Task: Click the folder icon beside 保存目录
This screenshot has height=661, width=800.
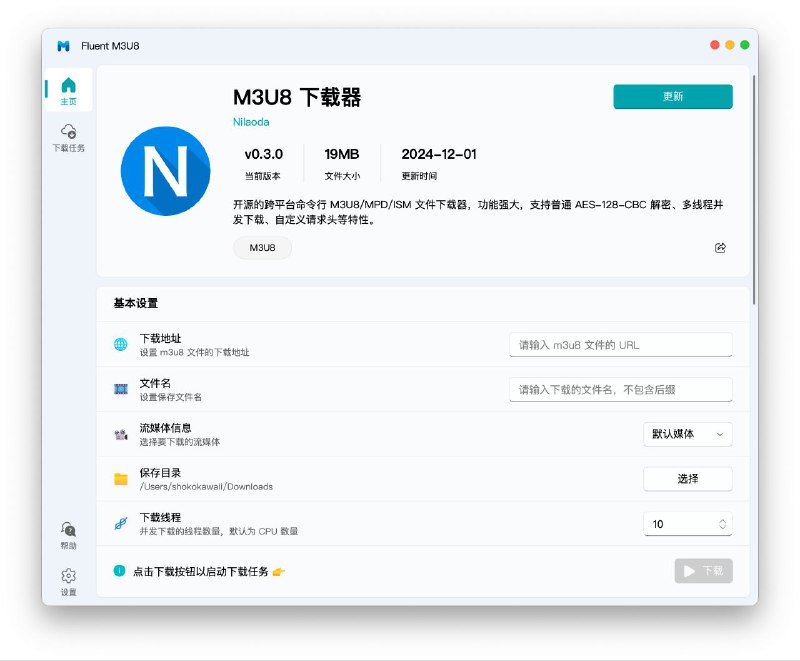Action: pos(121,478)
